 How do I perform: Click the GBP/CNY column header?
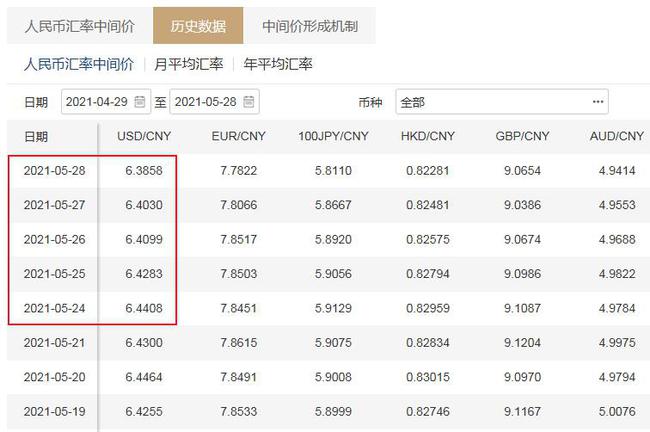coord(522,136)
